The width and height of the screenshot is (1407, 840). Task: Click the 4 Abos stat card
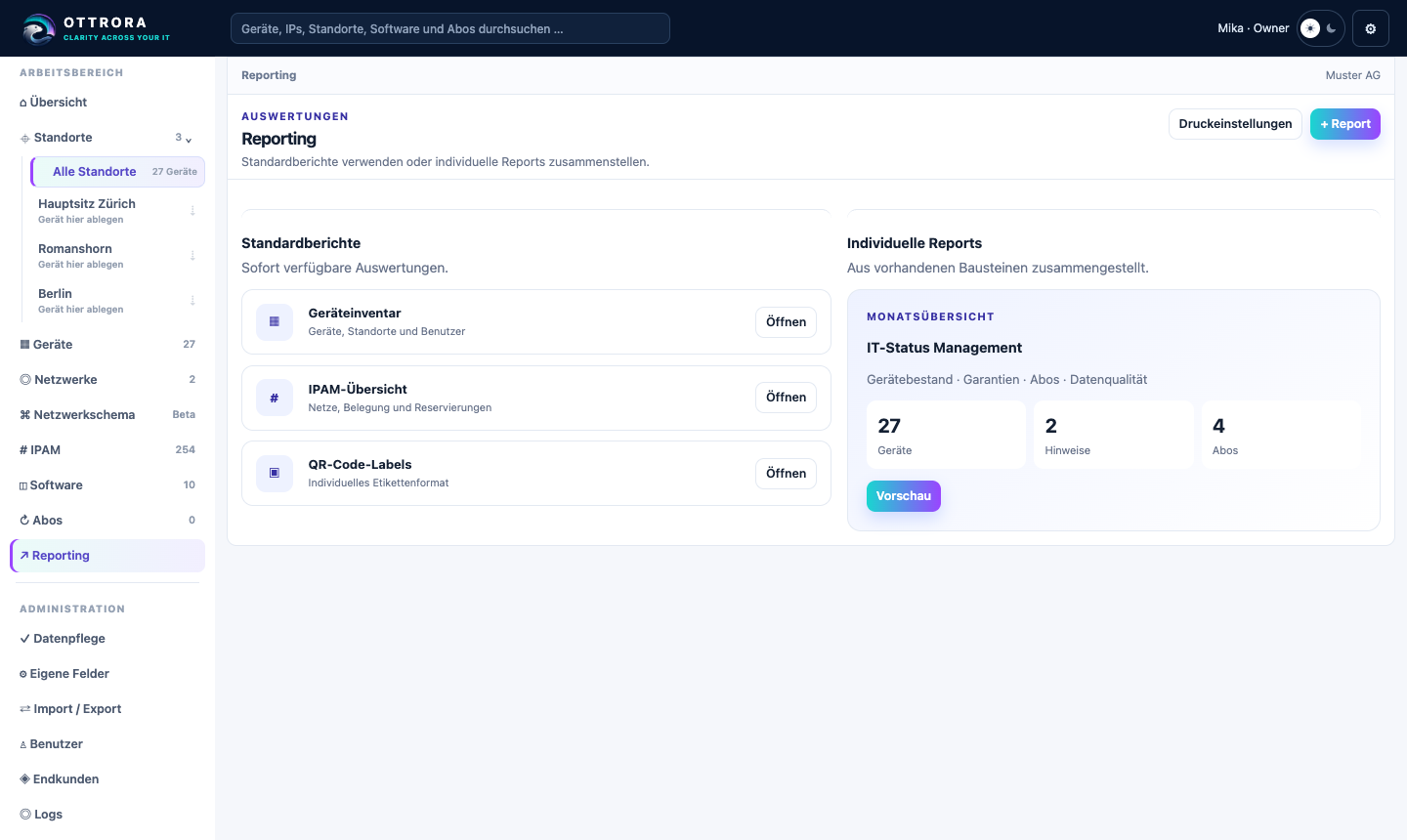[x=1281, y=435]
